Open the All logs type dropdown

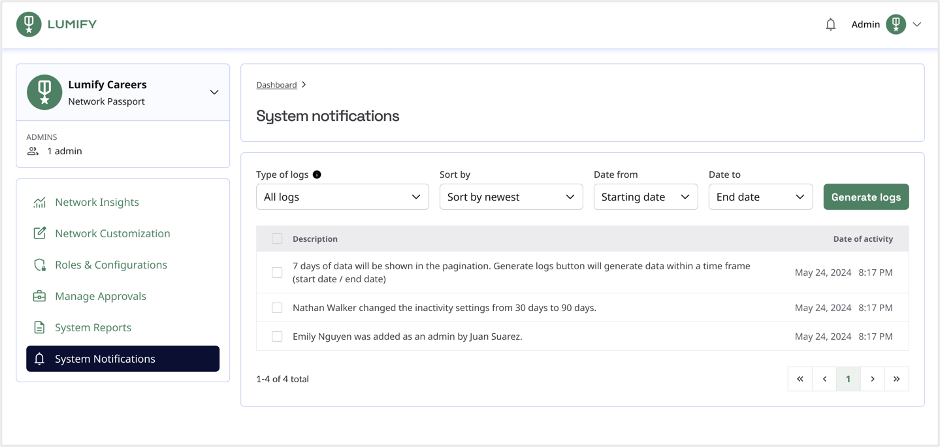tap(342, 197)
